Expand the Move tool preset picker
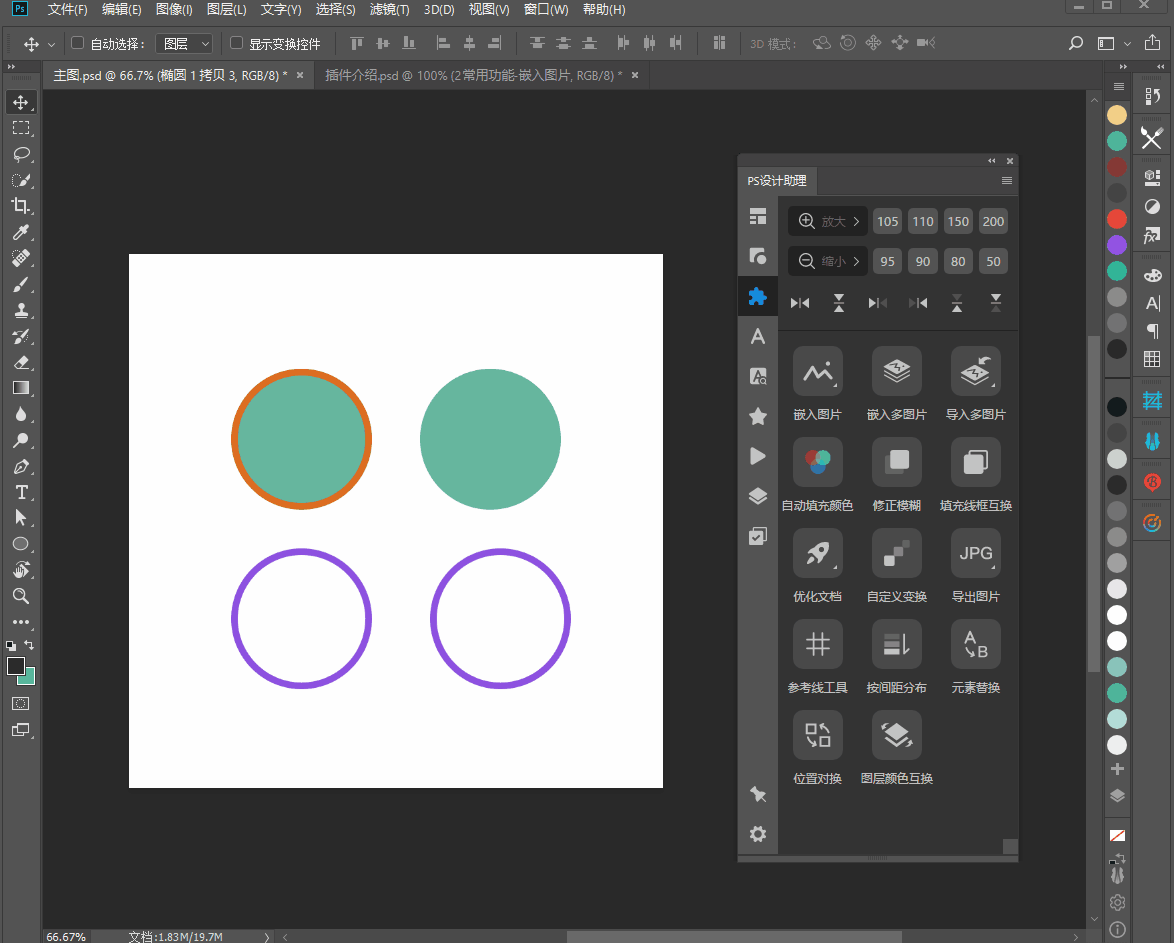 point(52,44)
